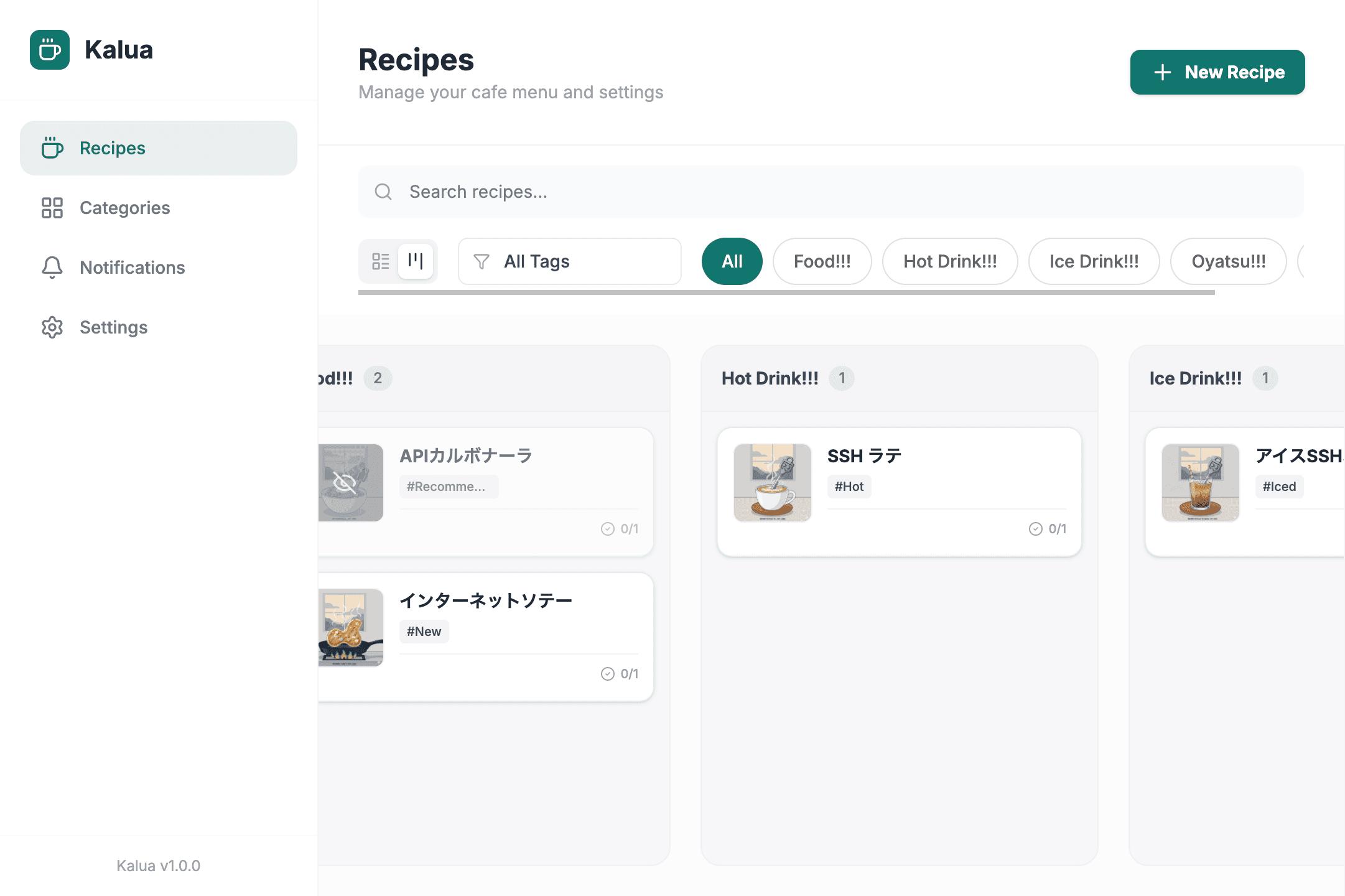Click the Categories grid icon
The height and width of the screenshot is (896, 1345).
[52, 208]
